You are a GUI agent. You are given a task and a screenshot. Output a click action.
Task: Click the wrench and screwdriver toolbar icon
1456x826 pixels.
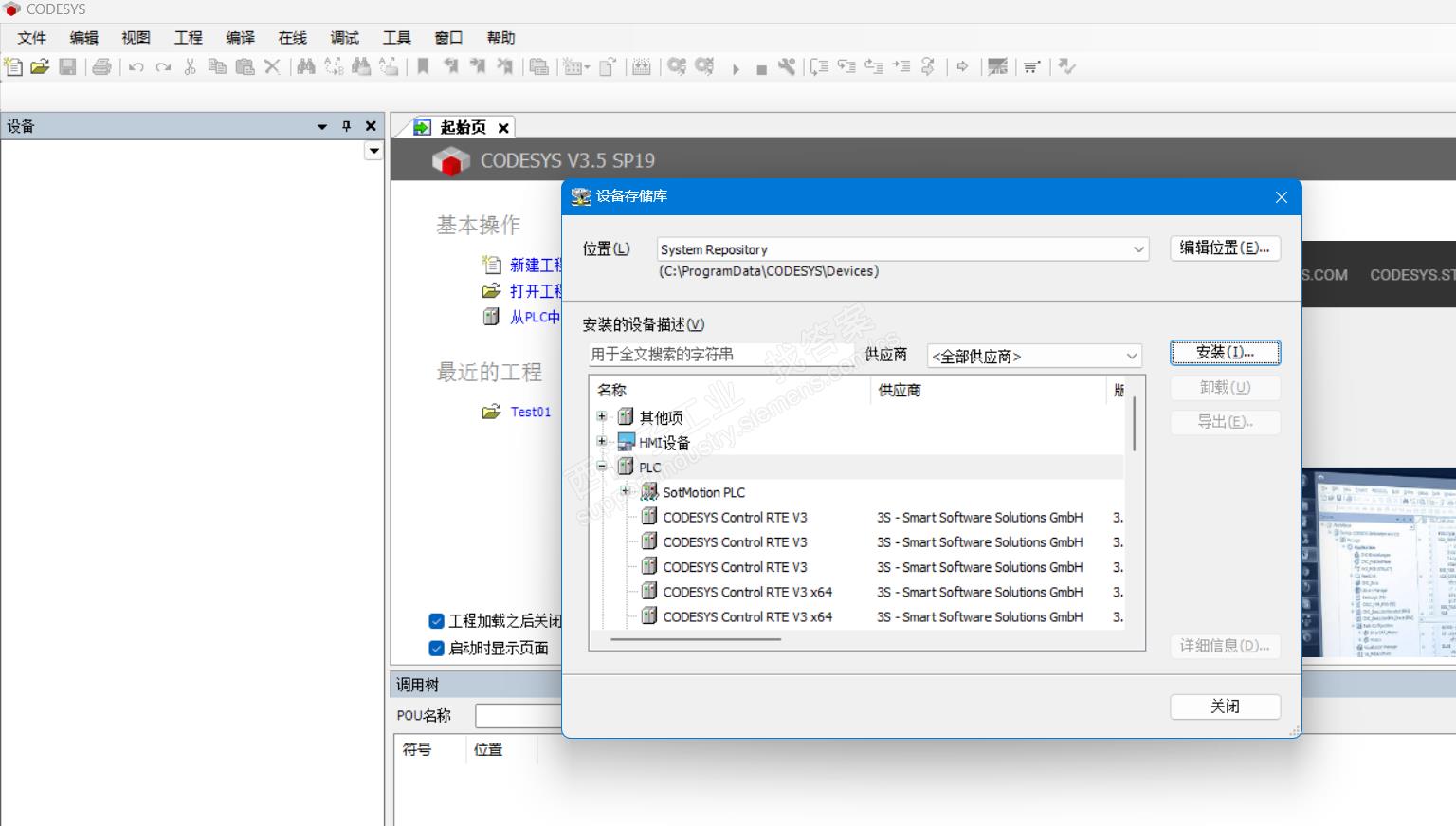[787, 66]
